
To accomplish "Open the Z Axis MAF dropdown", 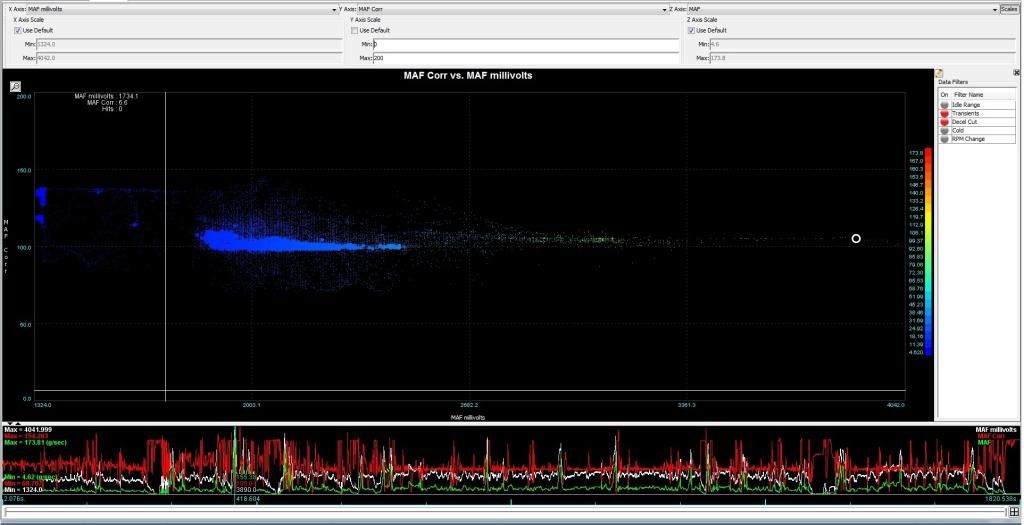I will 993,9.
